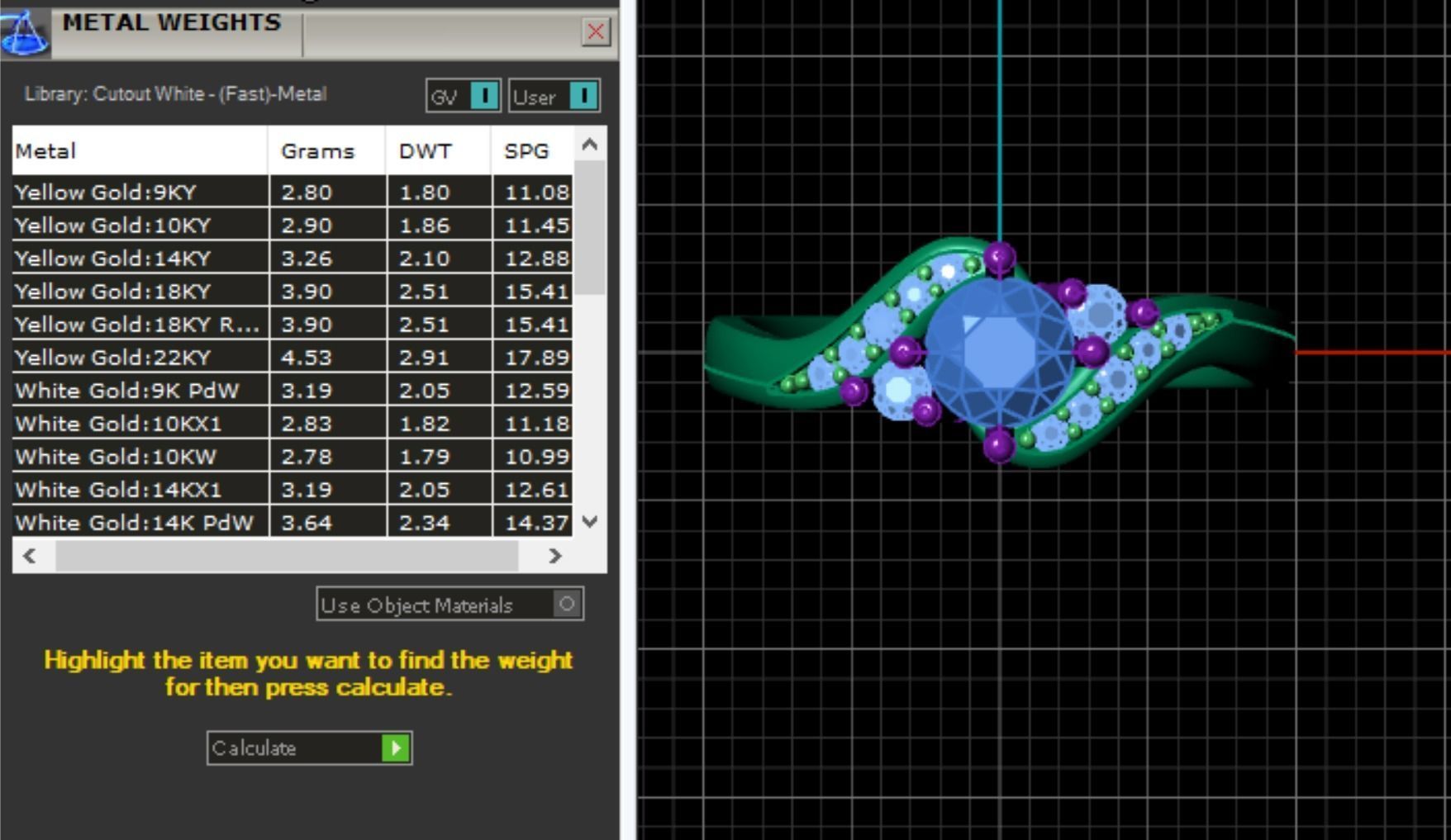Click the 2.80 grams value for 9KY
The width and height of the screenshot is (1451, 840).
point(307,192)
